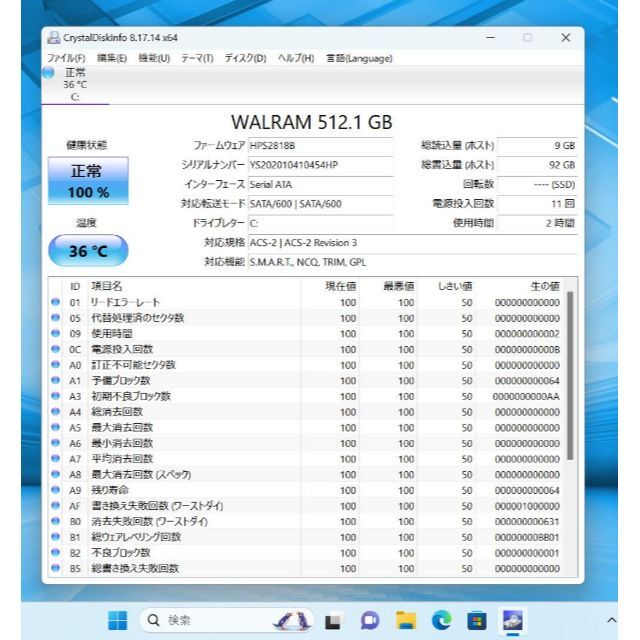Viewport: 640px width, 640px height.
Task: Click the raw value 0000000000AA
Action: [526, 397]
